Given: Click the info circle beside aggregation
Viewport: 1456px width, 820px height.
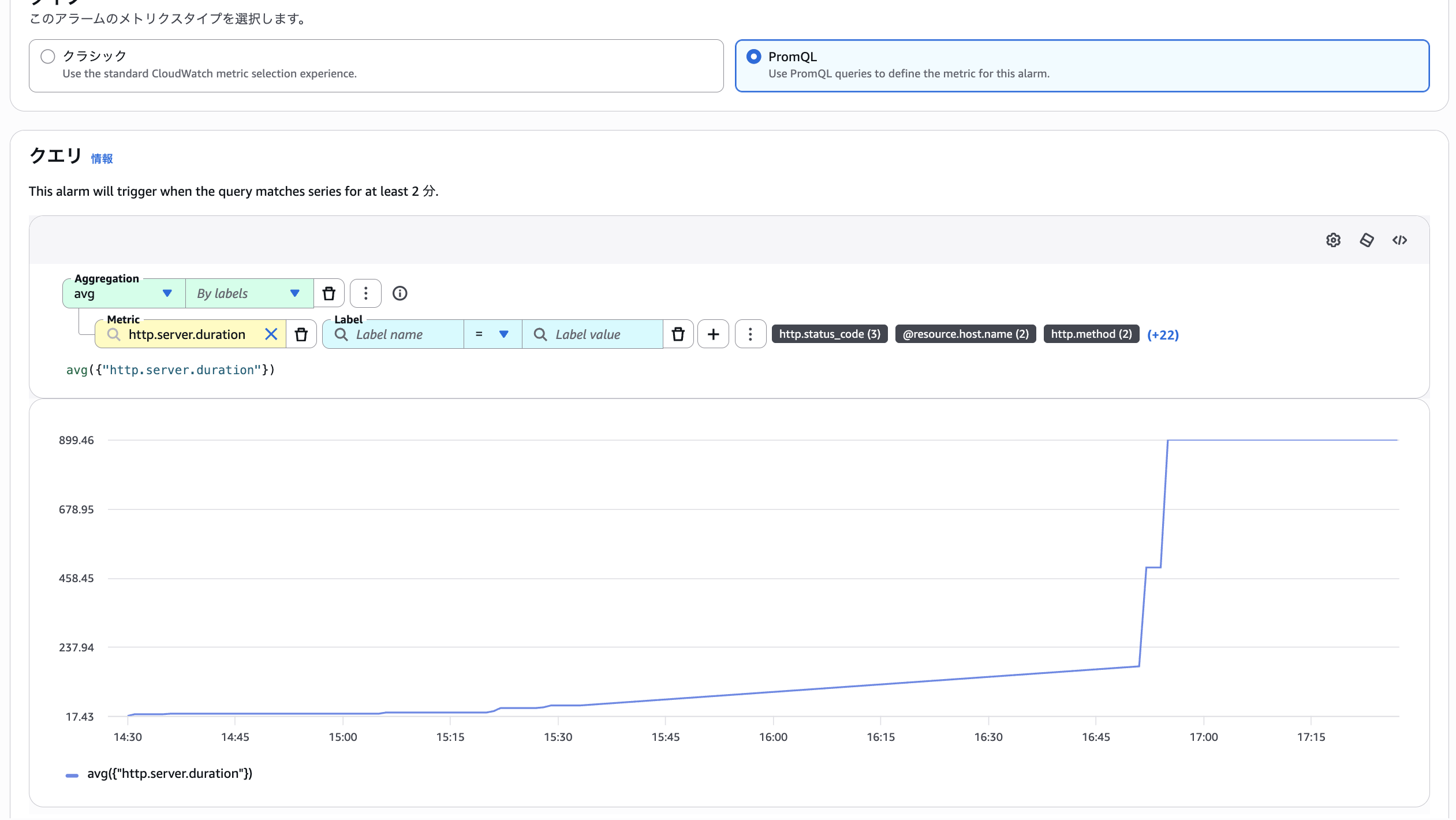Looking at the screenshot, I should coord(400,293).
